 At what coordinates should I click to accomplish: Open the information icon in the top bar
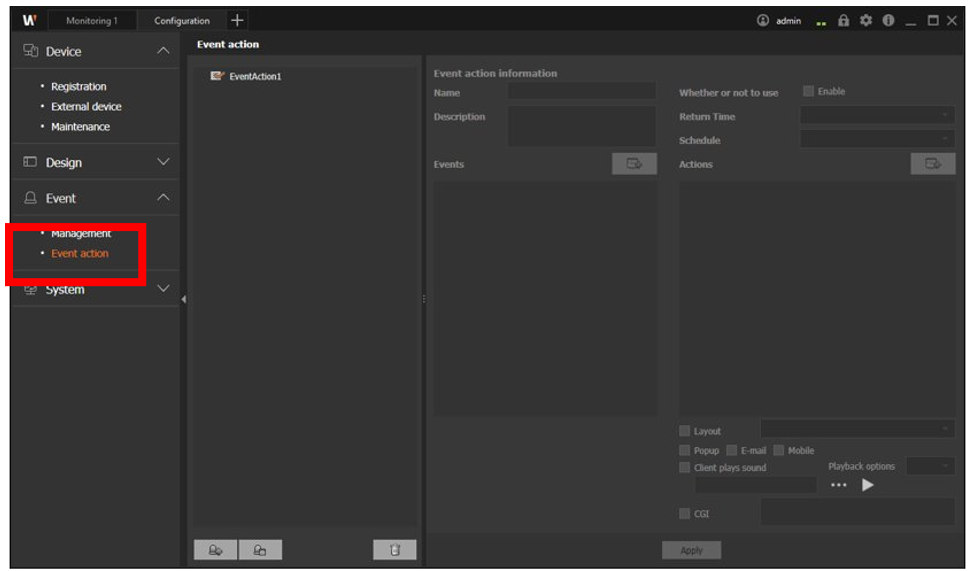click(x=887, y=20)
